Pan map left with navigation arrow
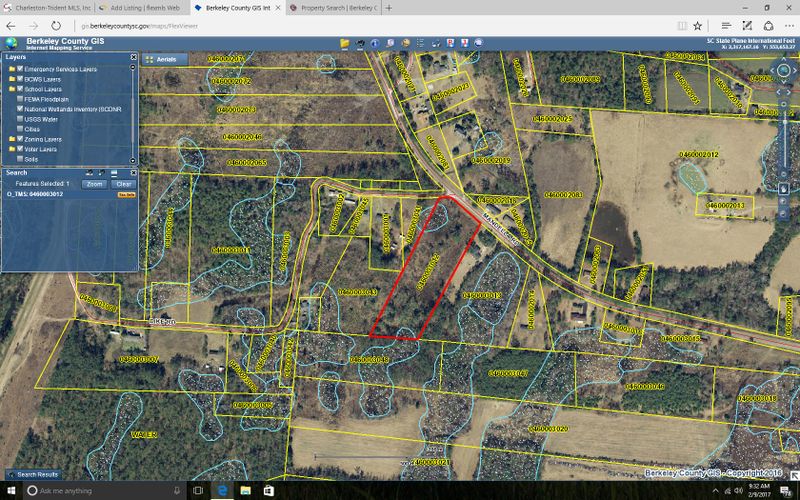This screenshot has width=800, height=500. [772, 70]
